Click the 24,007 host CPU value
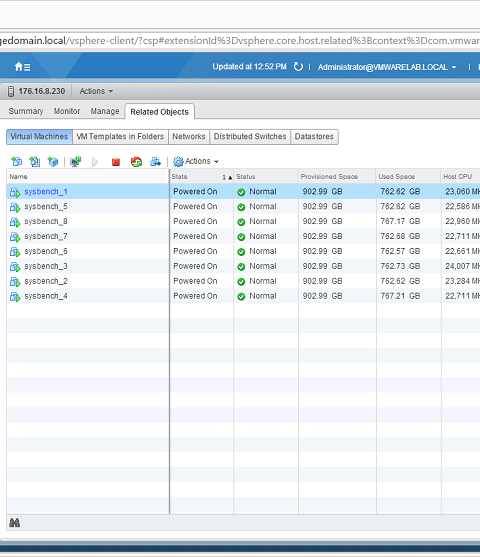The width and height of the screenshot is (480, 557). (462, 266)
